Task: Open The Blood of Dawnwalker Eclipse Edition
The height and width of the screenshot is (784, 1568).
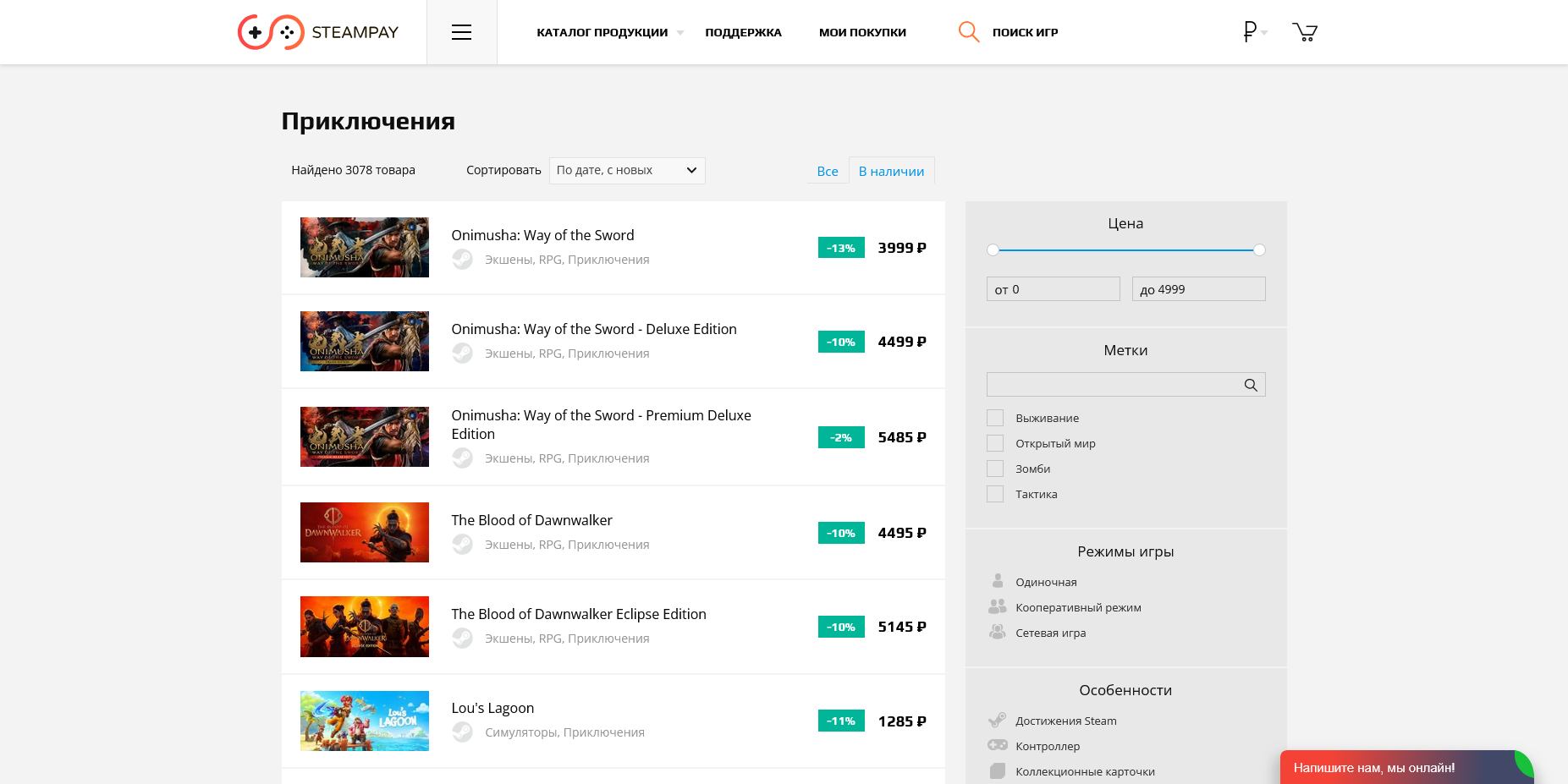Action: coord(579,614)
